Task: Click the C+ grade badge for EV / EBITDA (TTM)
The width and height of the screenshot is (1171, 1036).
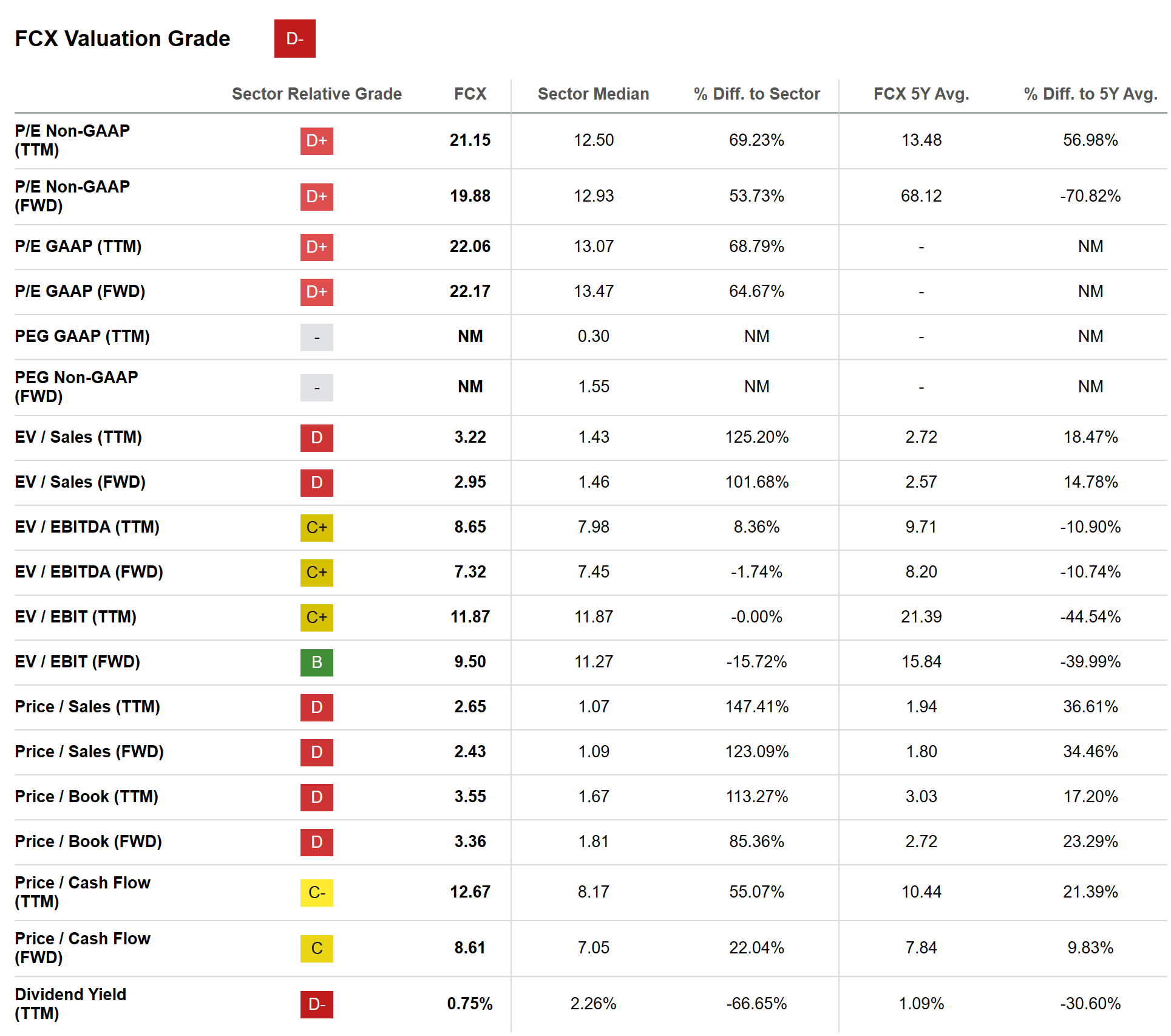Action: 316,528
